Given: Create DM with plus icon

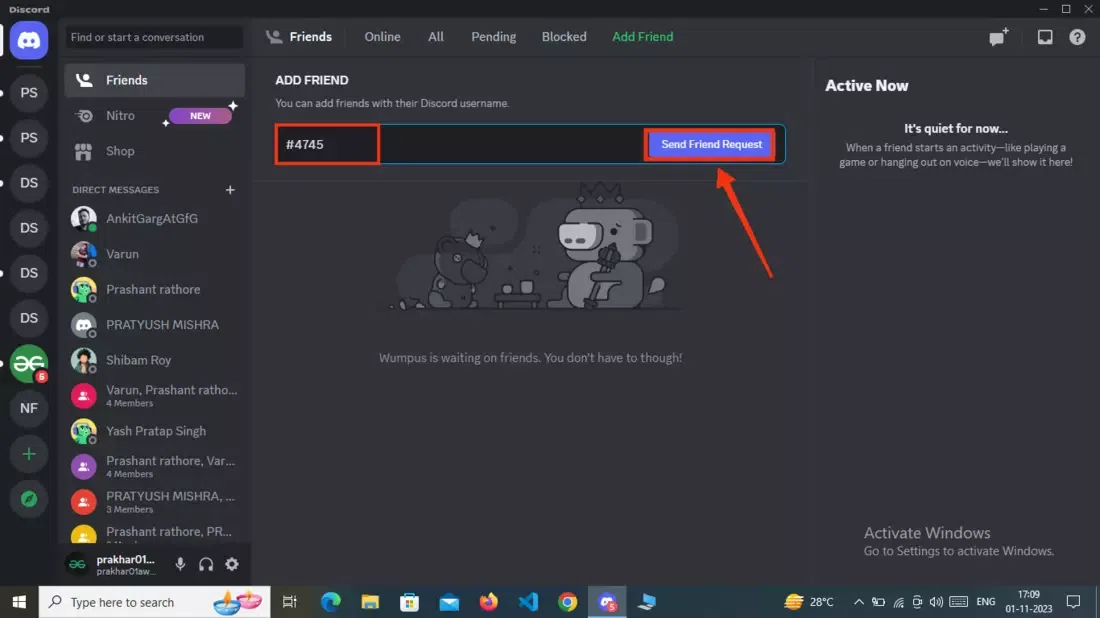Looking at the screenshot, I should [229, 190].
